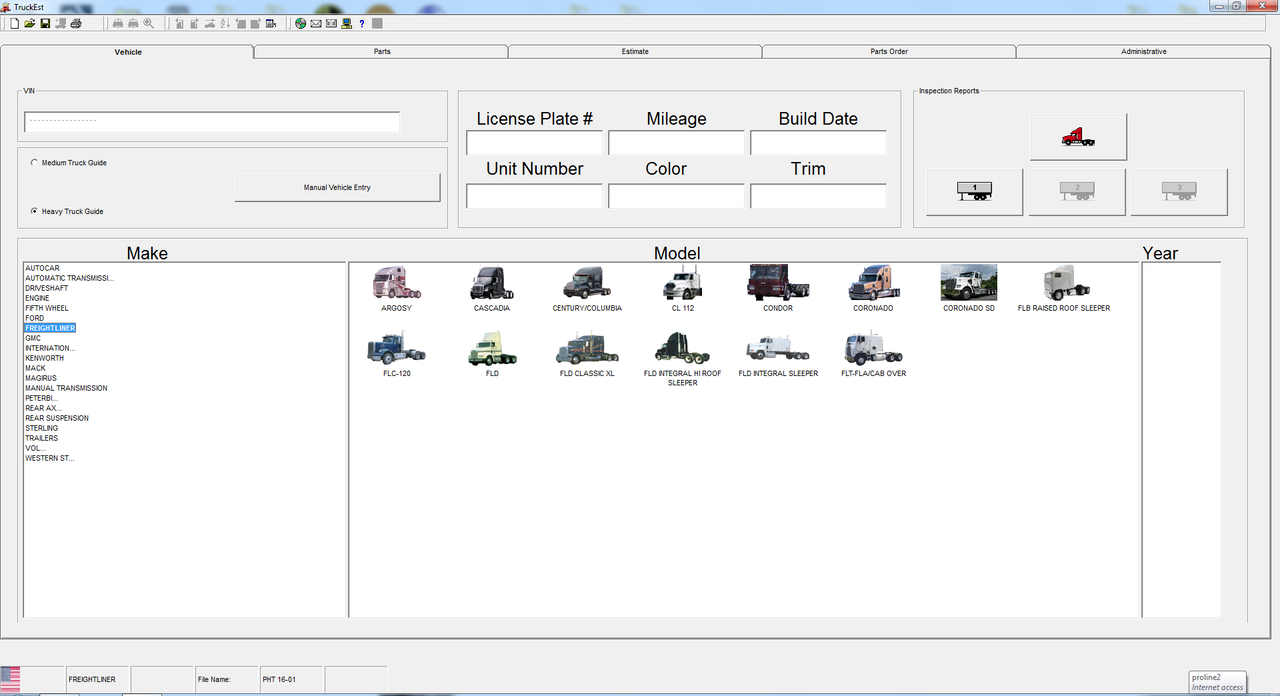Select the CORONADO SD truck model
This screenshot has height=696, width=1280.
tap(969, 289)
